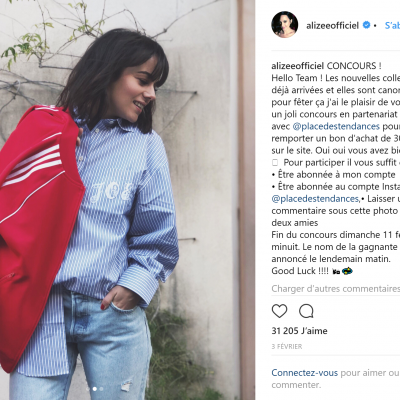Open @placedestendances mention before Laisser
The width and height of the screenshot is (400, 400).
[315, 199]
